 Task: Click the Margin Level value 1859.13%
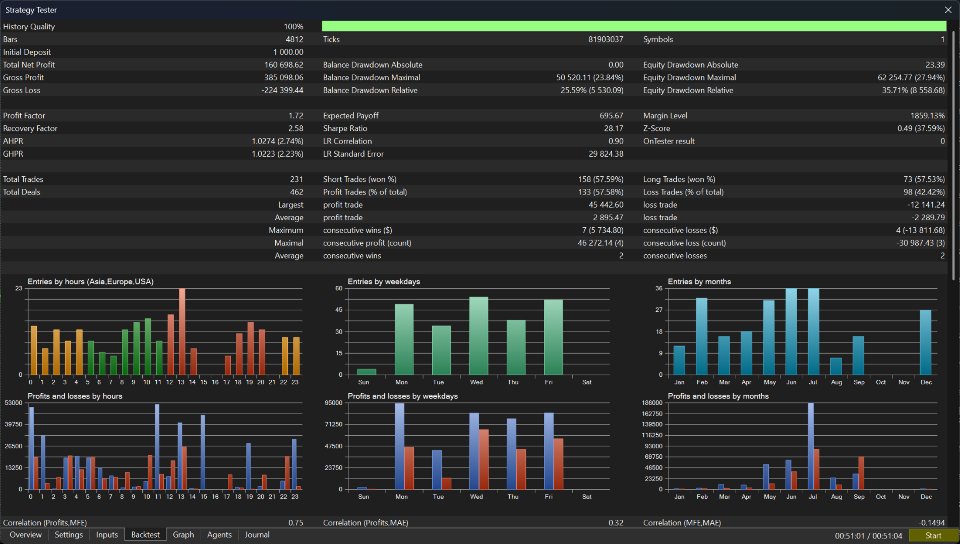(x=927, y=116)
